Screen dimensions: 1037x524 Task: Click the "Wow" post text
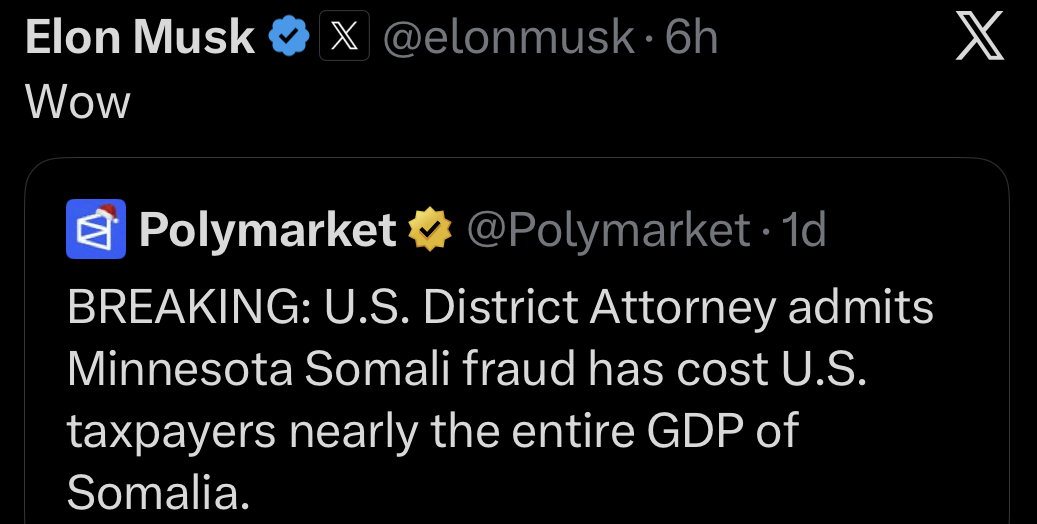[78, 101]
